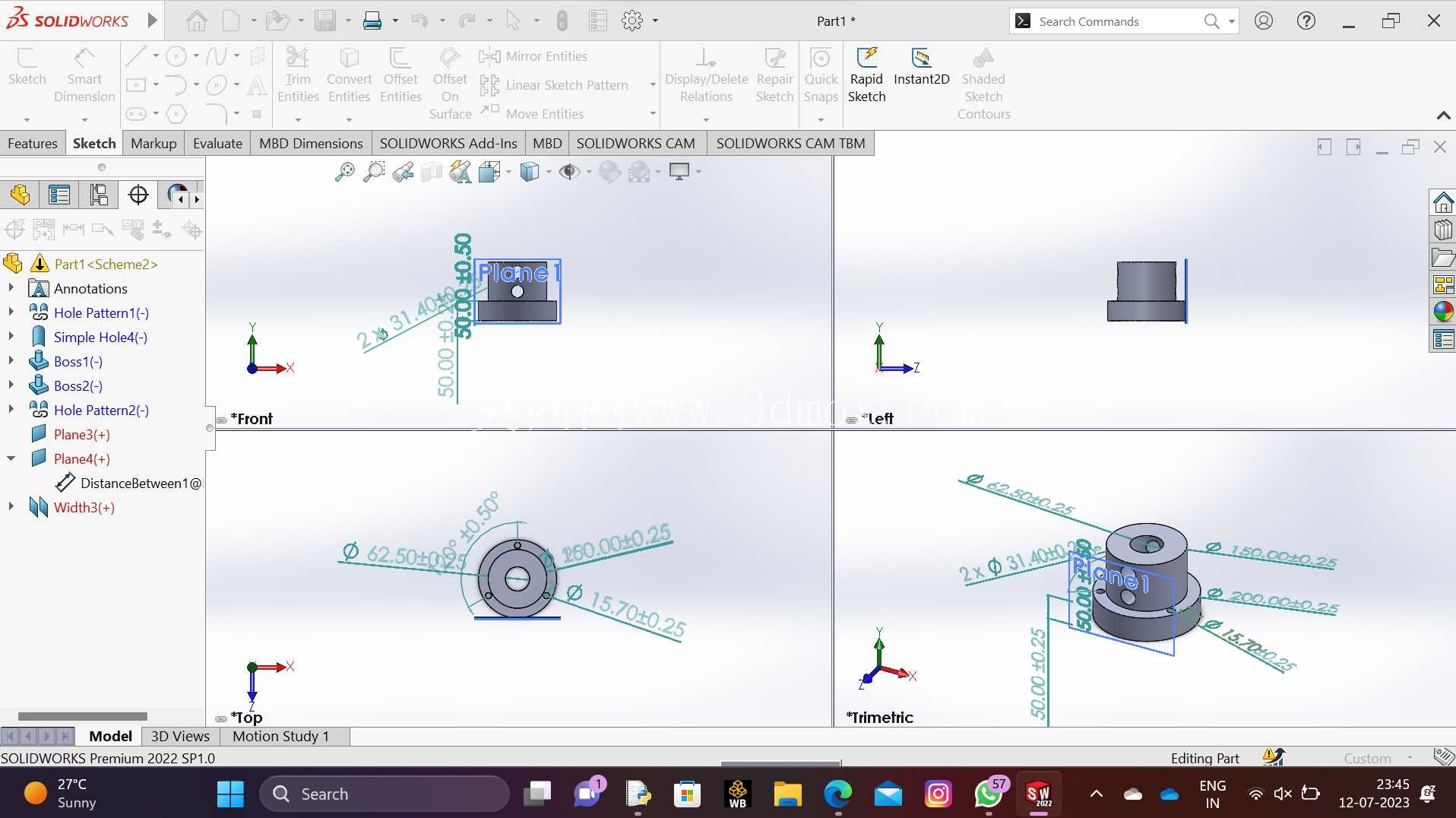Click the *Front viewport link icon
The height and width of the screenshot is (818, 1456).
point(222,420)
